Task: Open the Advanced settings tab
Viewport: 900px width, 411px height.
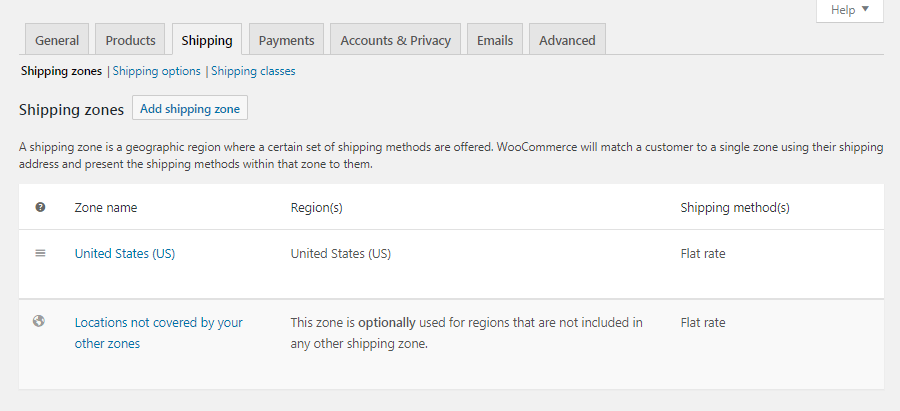Action: (x=567, y=40)
